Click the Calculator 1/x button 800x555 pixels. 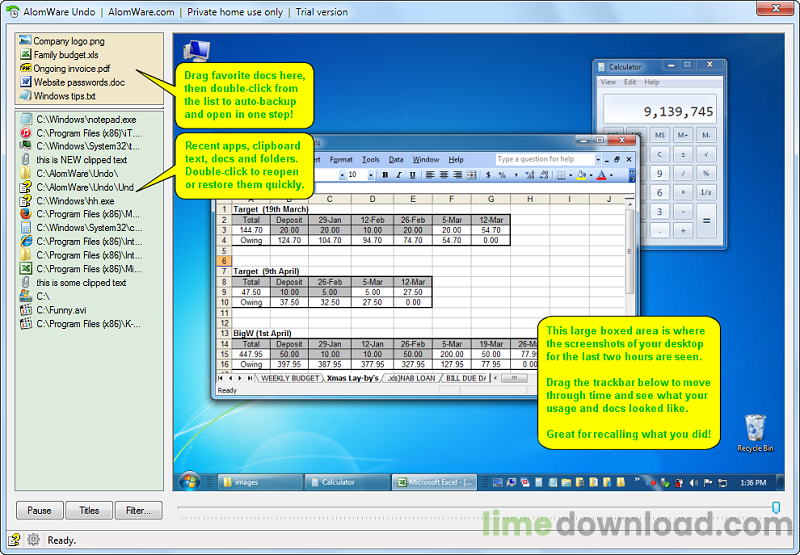707,192
